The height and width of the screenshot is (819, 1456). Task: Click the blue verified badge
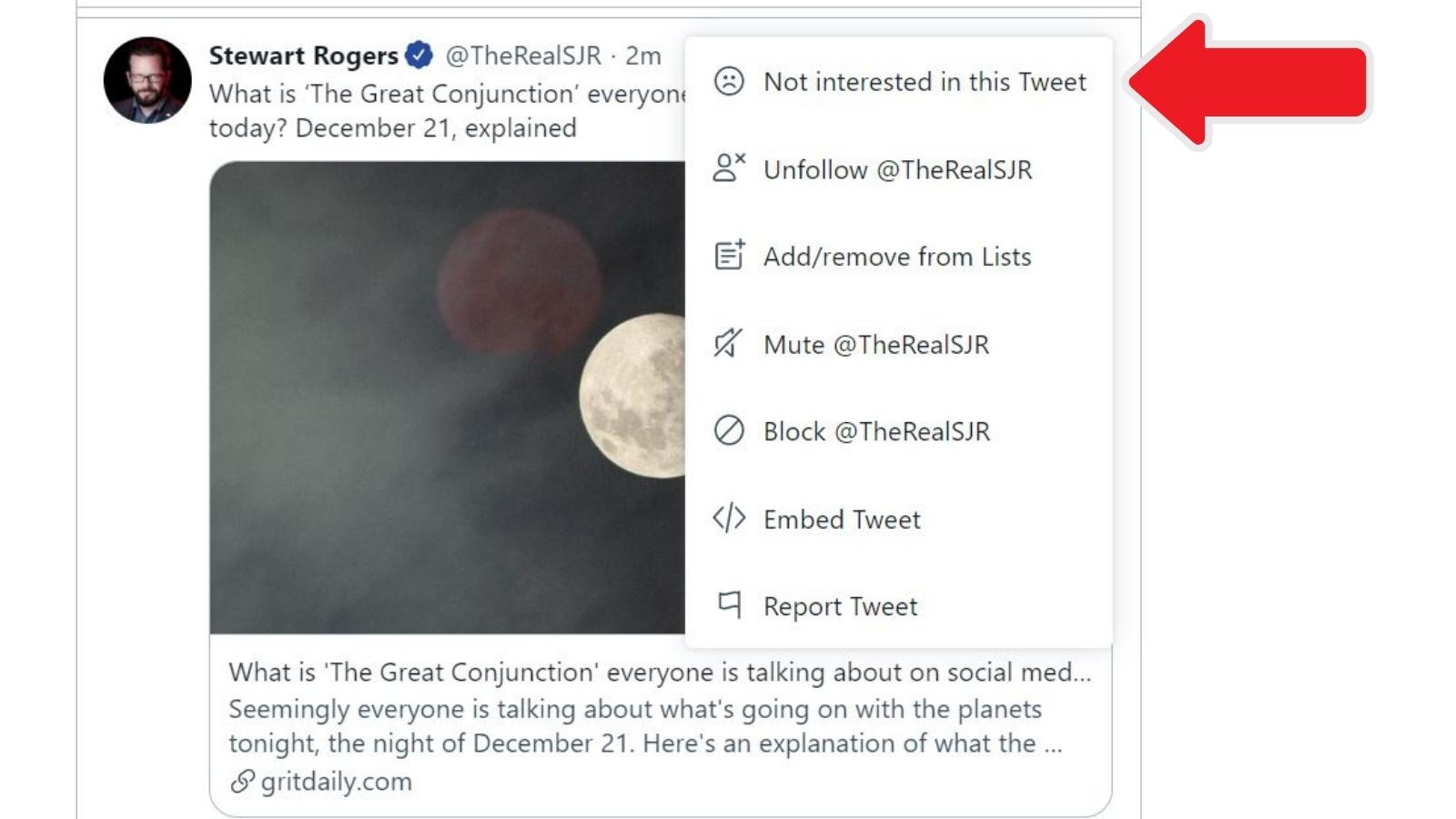[419, 56]
